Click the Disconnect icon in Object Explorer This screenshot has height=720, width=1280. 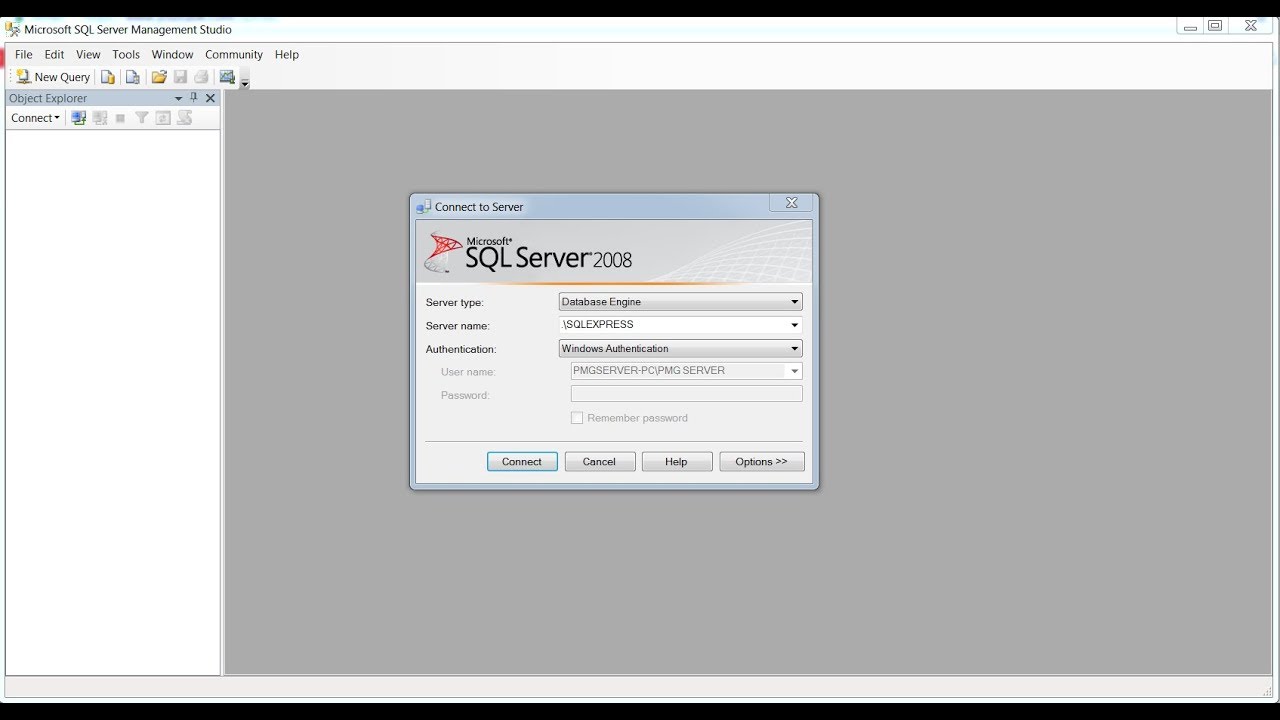(x=100, y=118)
